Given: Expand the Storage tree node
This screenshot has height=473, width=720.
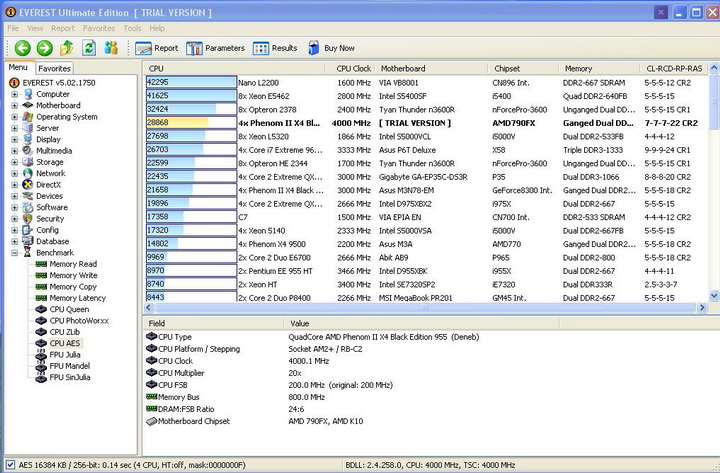Looking at the screenshot, I should click(15, 162).
